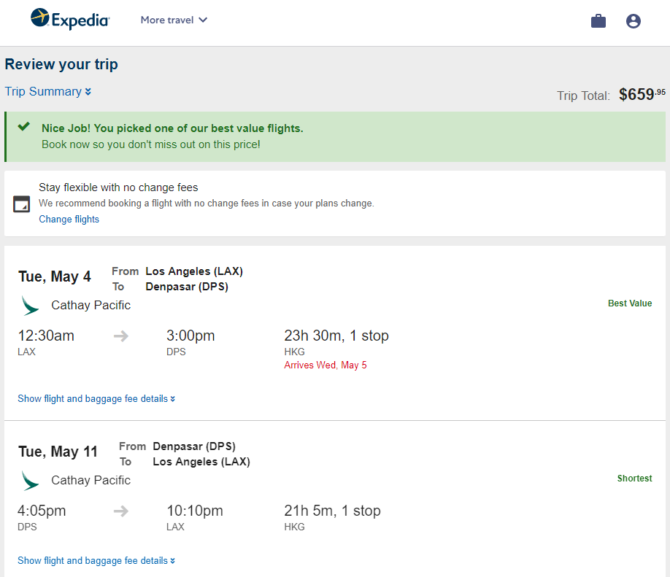Image resolution: width=670 pixels, height=577 pixels.
Task: Click the calendar icon beside no change fees
Action: (x=21, y=204)
